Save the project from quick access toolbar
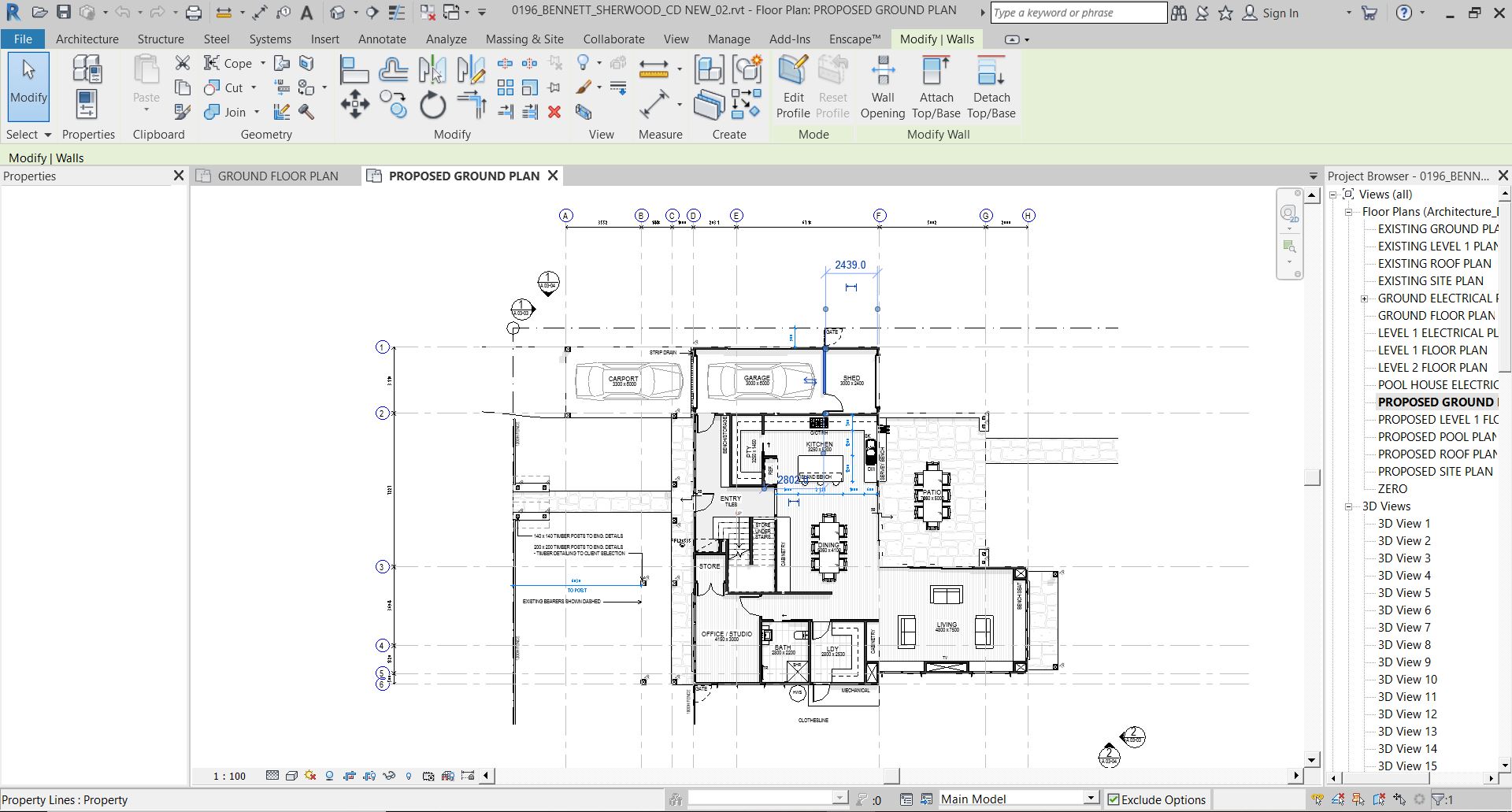The image size is (1512, 812). click(x=64, y=13)
